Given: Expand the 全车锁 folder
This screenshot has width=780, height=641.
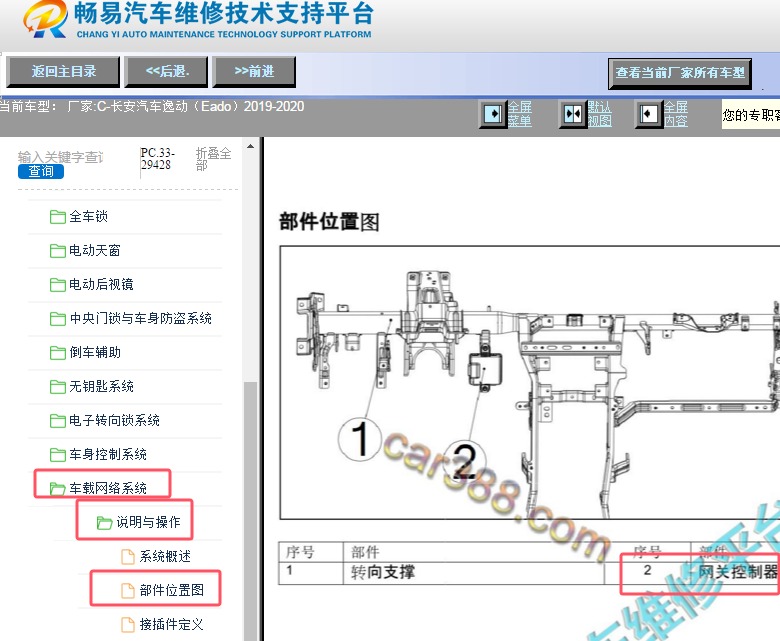Looking at the screenshot, I should coord(89,216).
